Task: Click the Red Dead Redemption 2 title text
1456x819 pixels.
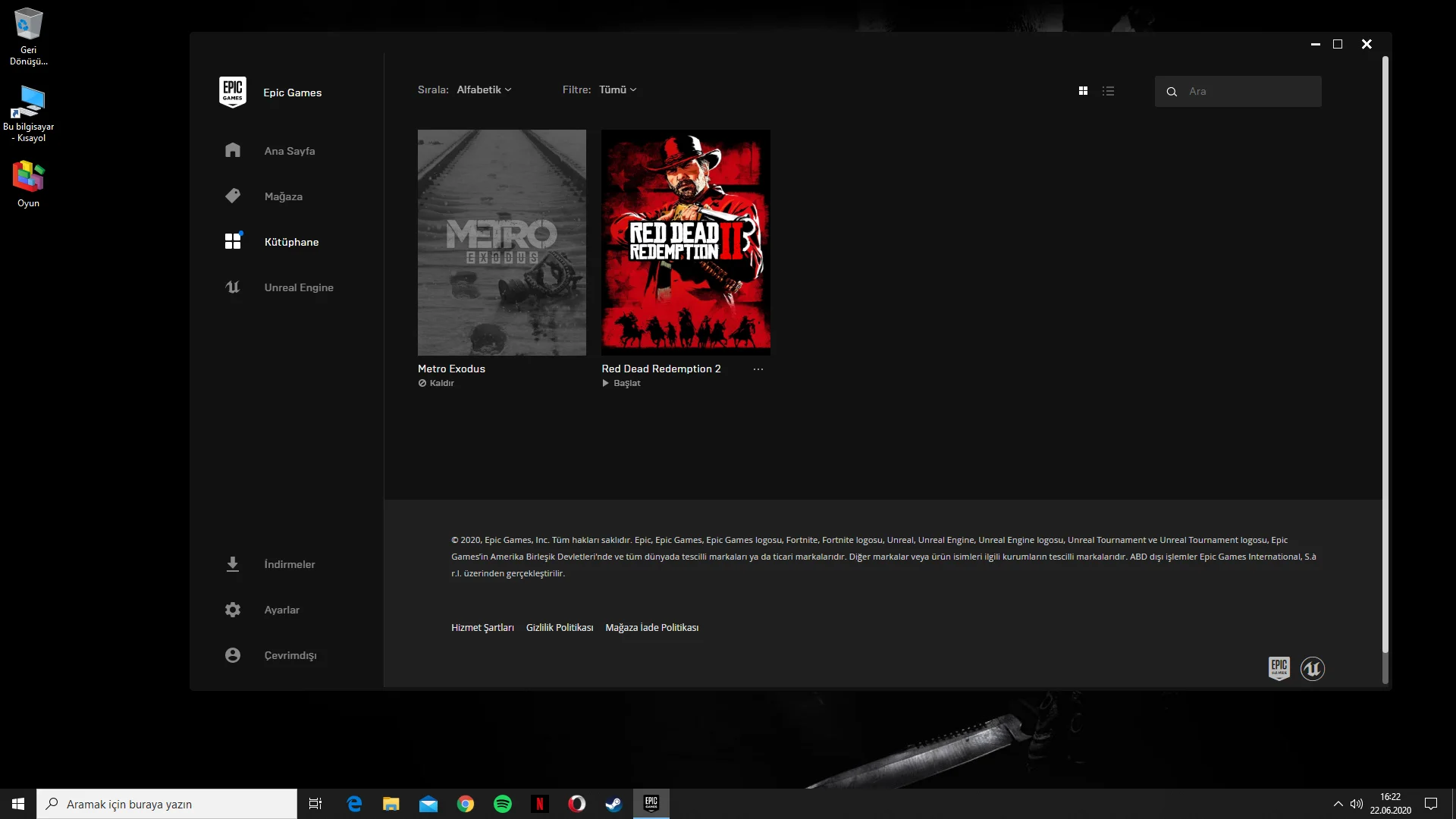Action: click(661, 369)
